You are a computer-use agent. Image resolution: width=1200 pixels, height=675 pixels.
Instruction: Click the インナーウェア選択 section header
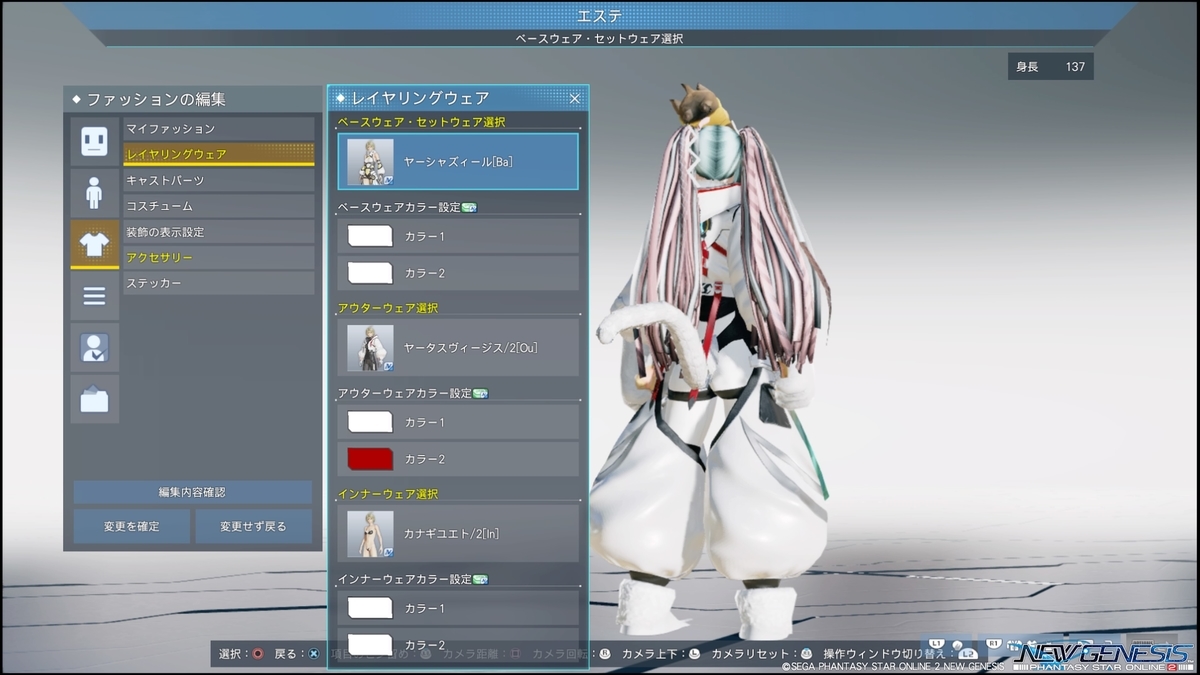[x=388, y=494]
